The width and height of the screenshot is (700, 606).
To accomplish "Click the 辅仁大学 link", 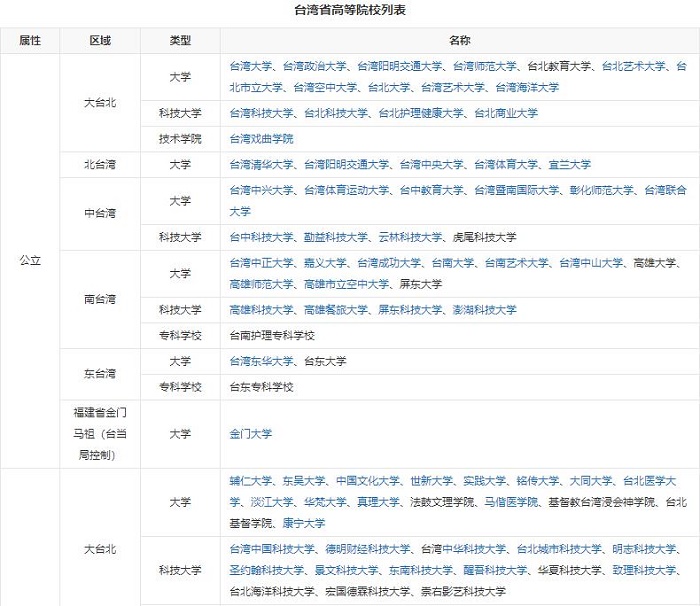I will (250, 481).
